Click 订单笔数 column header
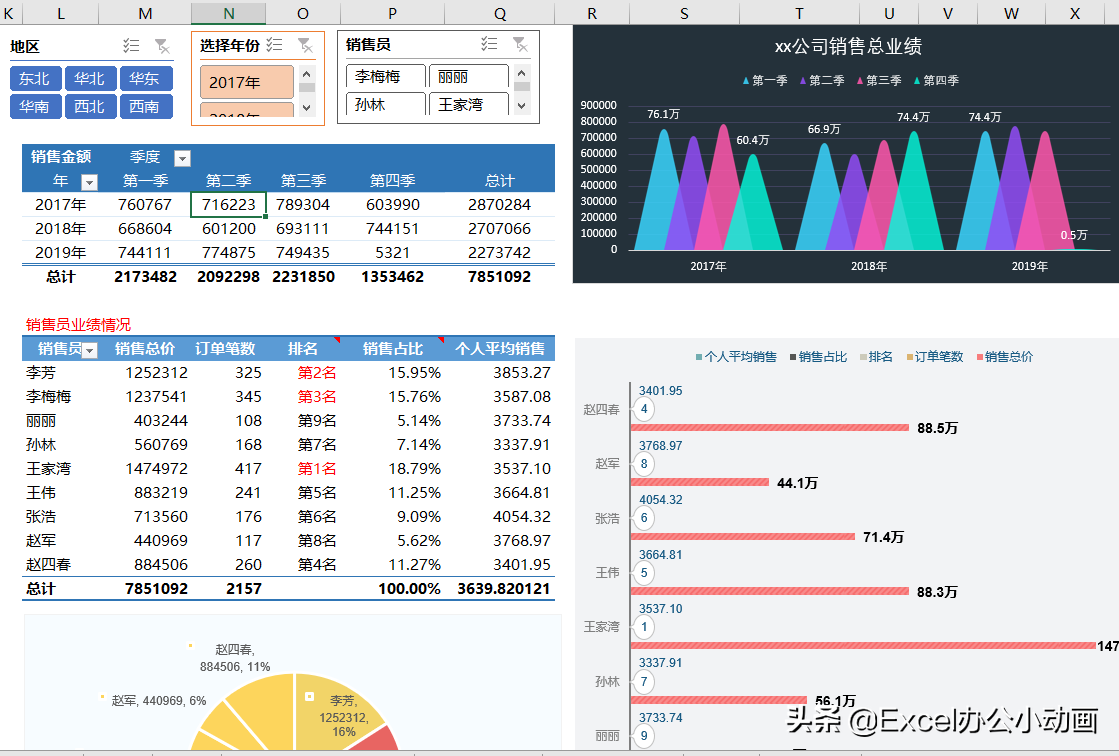 pyautogui.click(x=226, y=348)
